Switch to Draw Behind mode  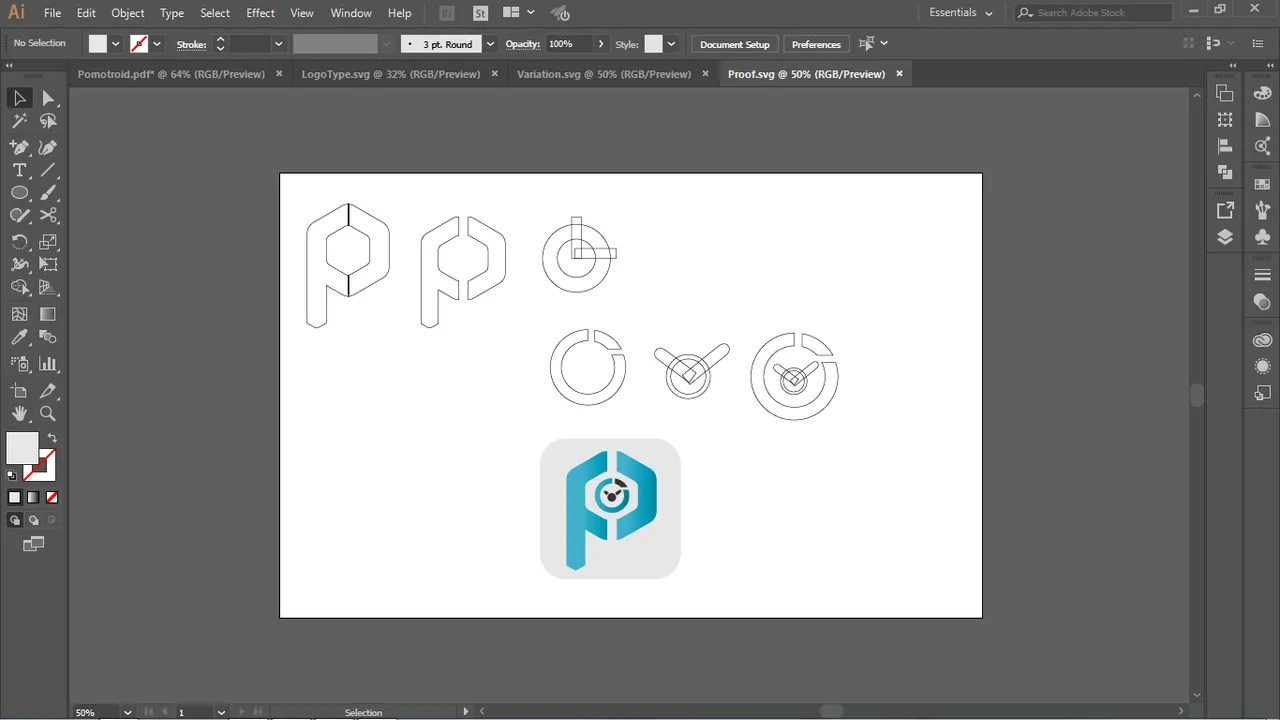[x=33, y=520]
